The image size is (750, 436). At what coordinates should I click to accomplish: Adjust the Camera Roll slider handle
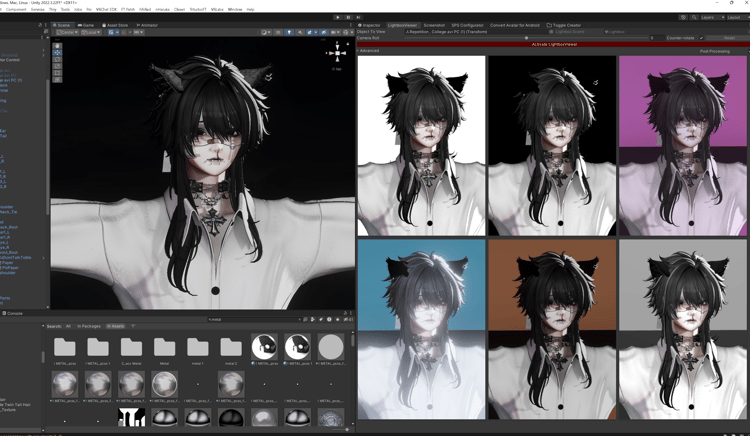[x=526, y=38]
